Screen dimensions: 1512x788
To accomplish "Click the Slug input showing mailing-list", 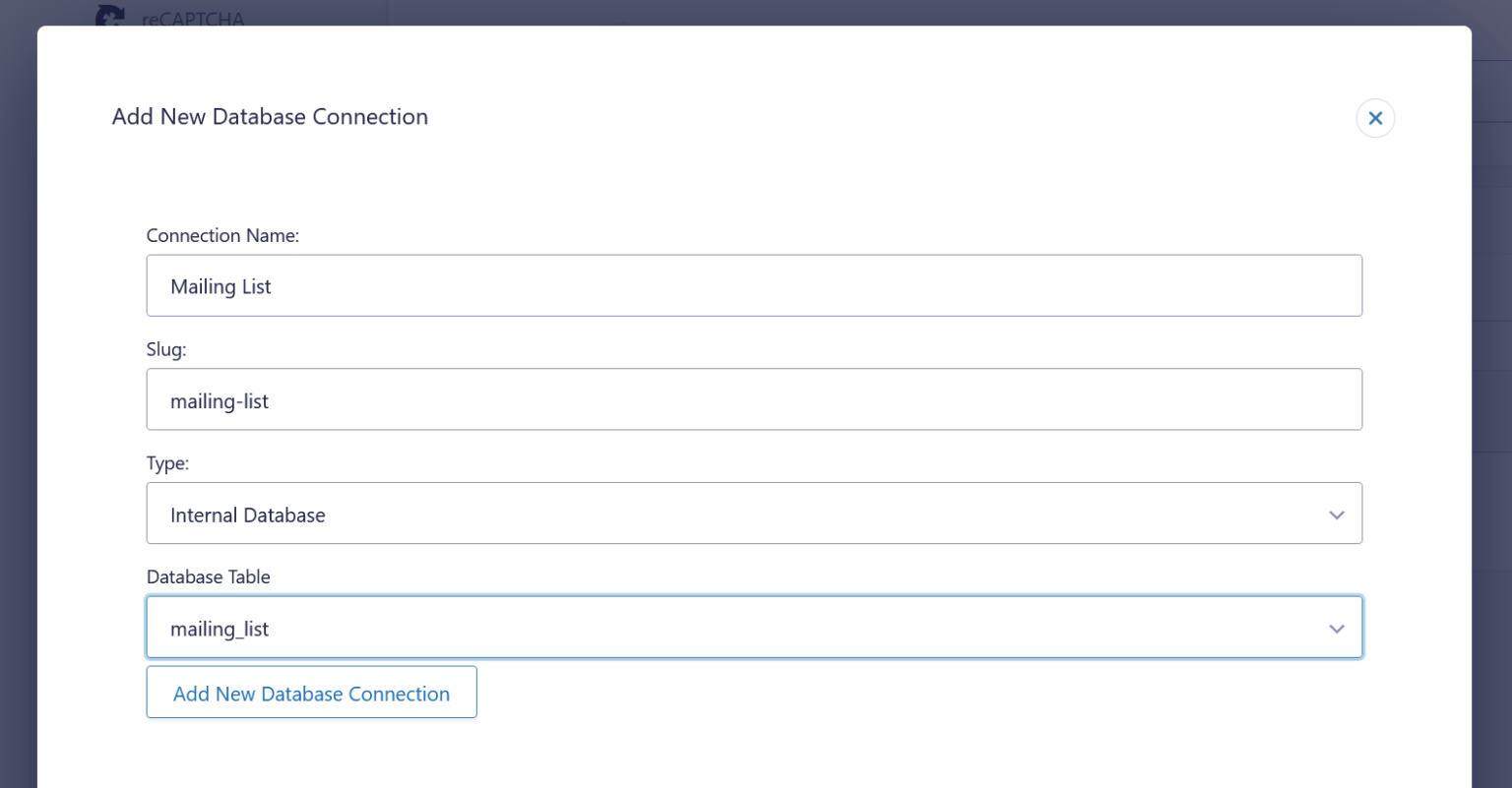I will pyautogui.click(x=754, y=399).
